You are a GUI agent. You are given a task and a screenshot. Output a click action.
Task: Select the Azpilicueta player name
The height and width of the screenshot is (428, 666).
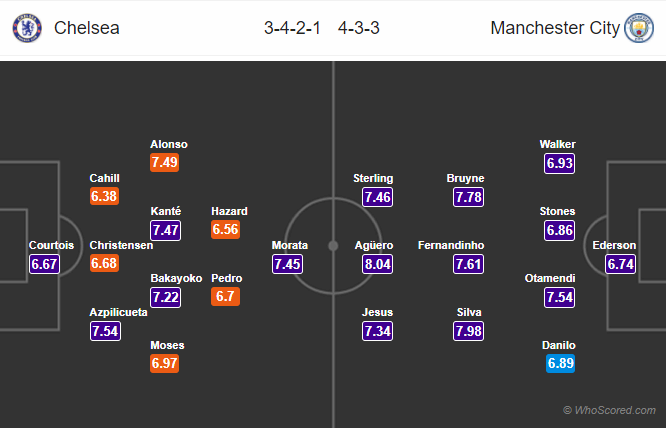coord(119,313)
